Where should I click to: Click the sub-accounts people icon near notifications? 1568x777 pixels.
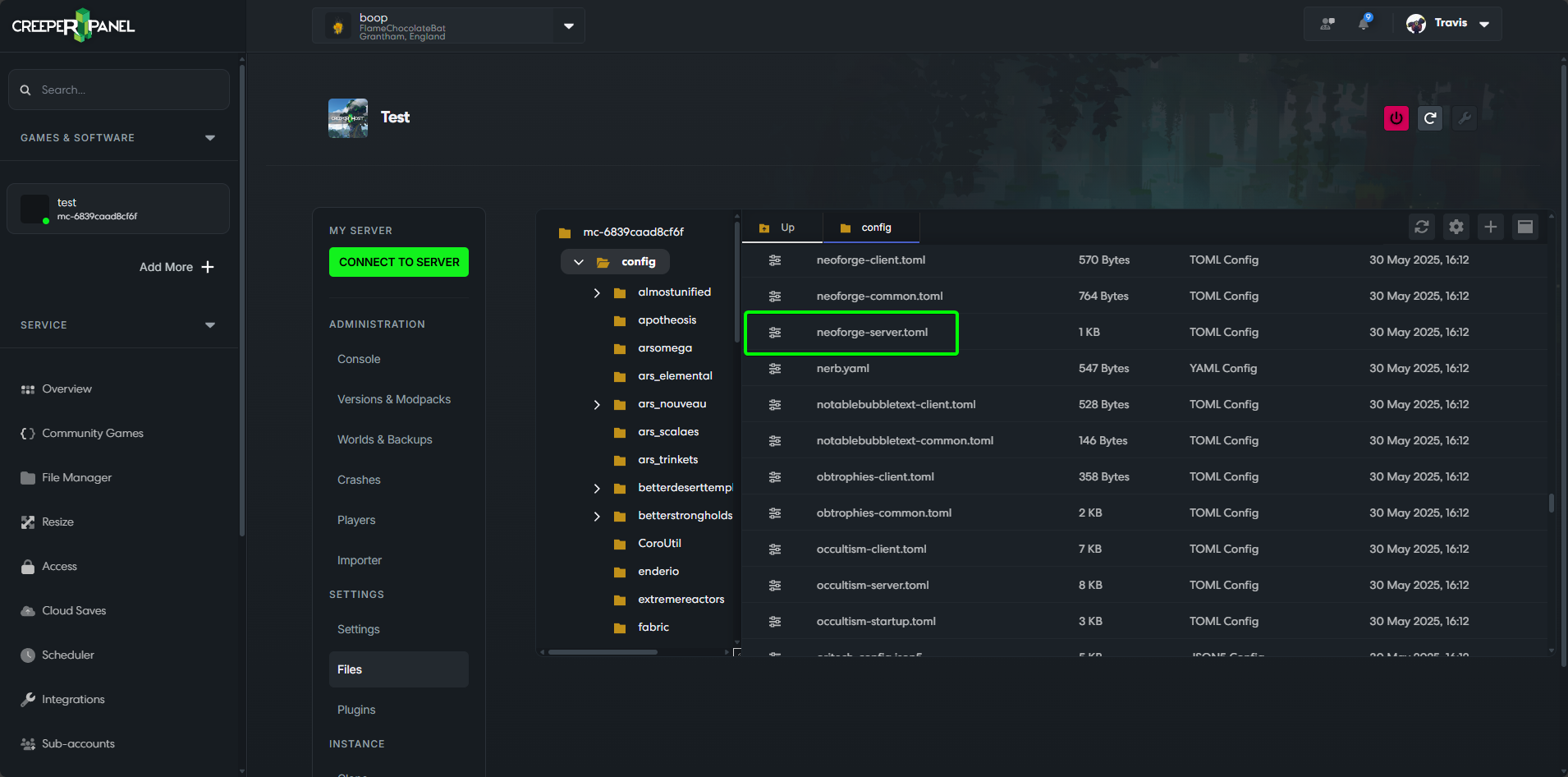(1327, 23)
